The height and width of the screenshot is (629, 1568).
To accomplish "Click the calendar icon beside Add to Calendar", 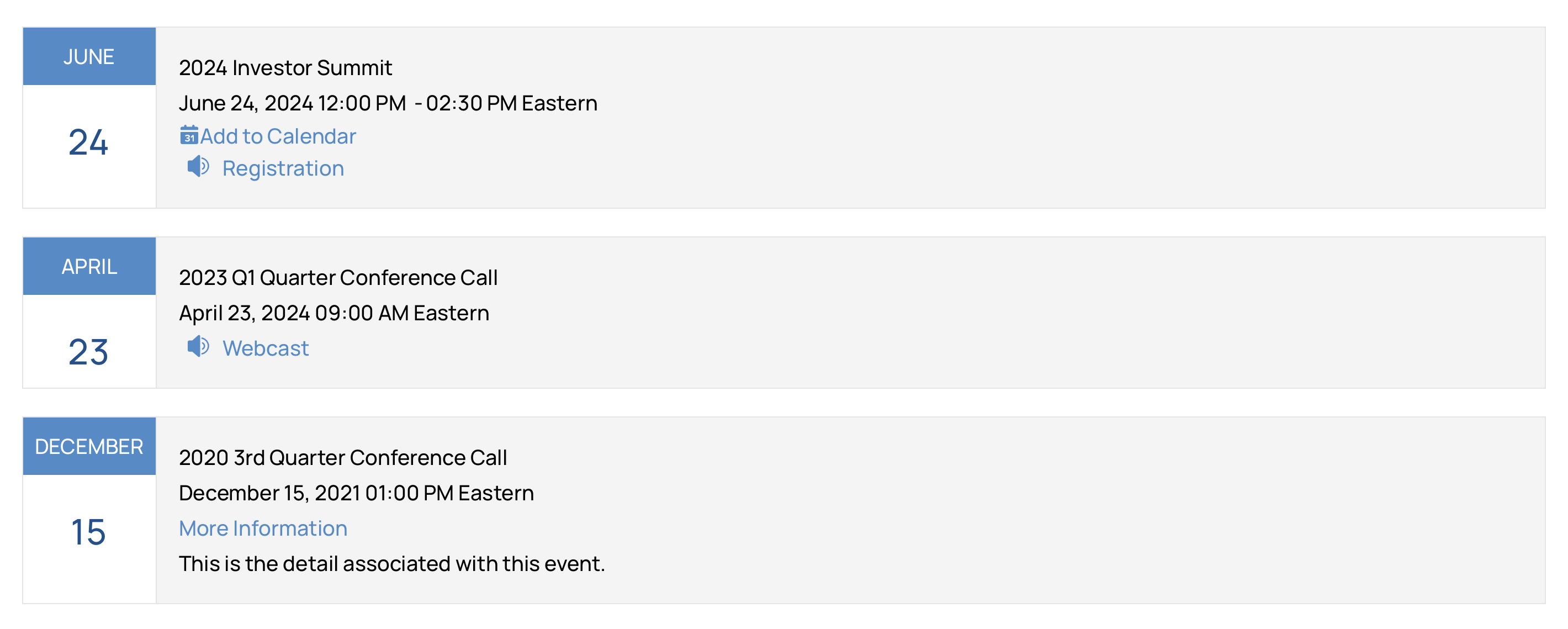I will pyautogui.click(x=189, y=135).
